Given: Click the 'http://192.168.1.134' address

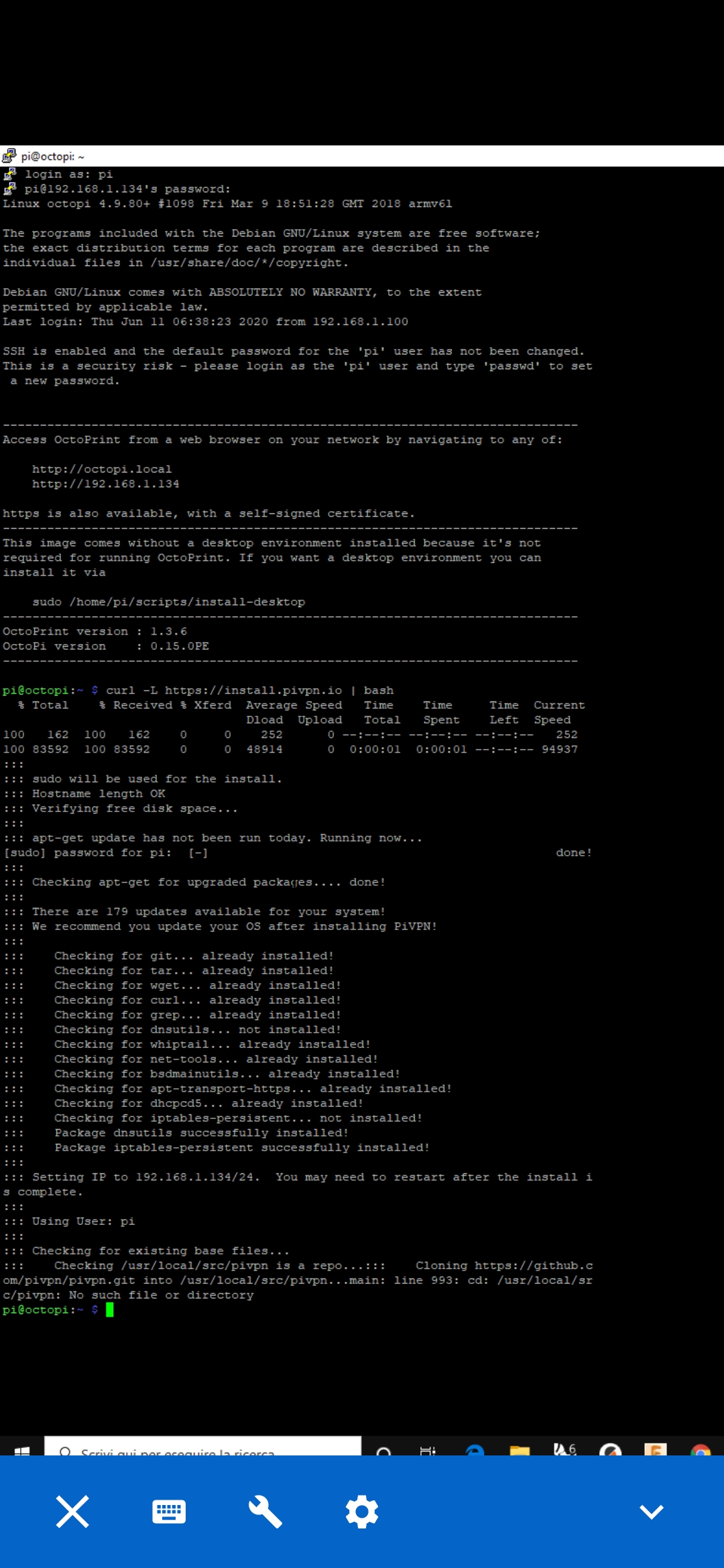Looking at the screenshot, I should [x=106, y=484].
